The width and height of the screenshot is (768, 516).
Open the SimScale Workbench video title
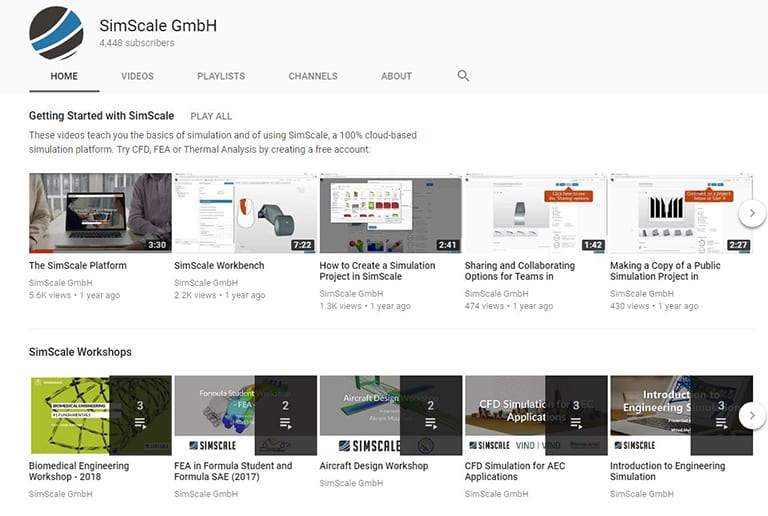(219, 265)
